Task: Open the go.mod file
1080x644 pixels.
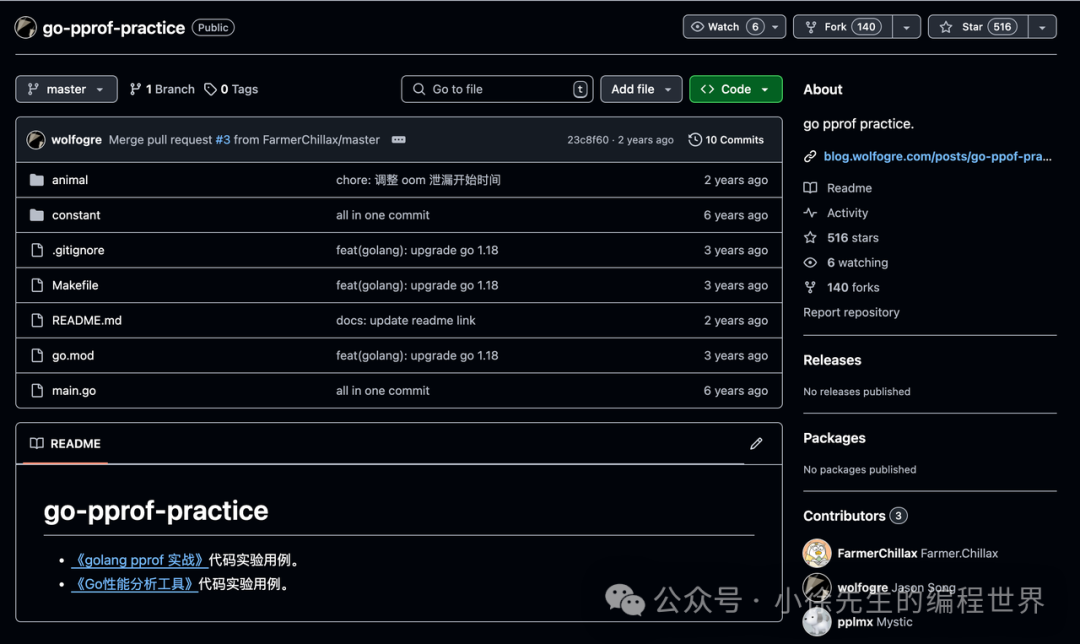Action: [73, 355]
